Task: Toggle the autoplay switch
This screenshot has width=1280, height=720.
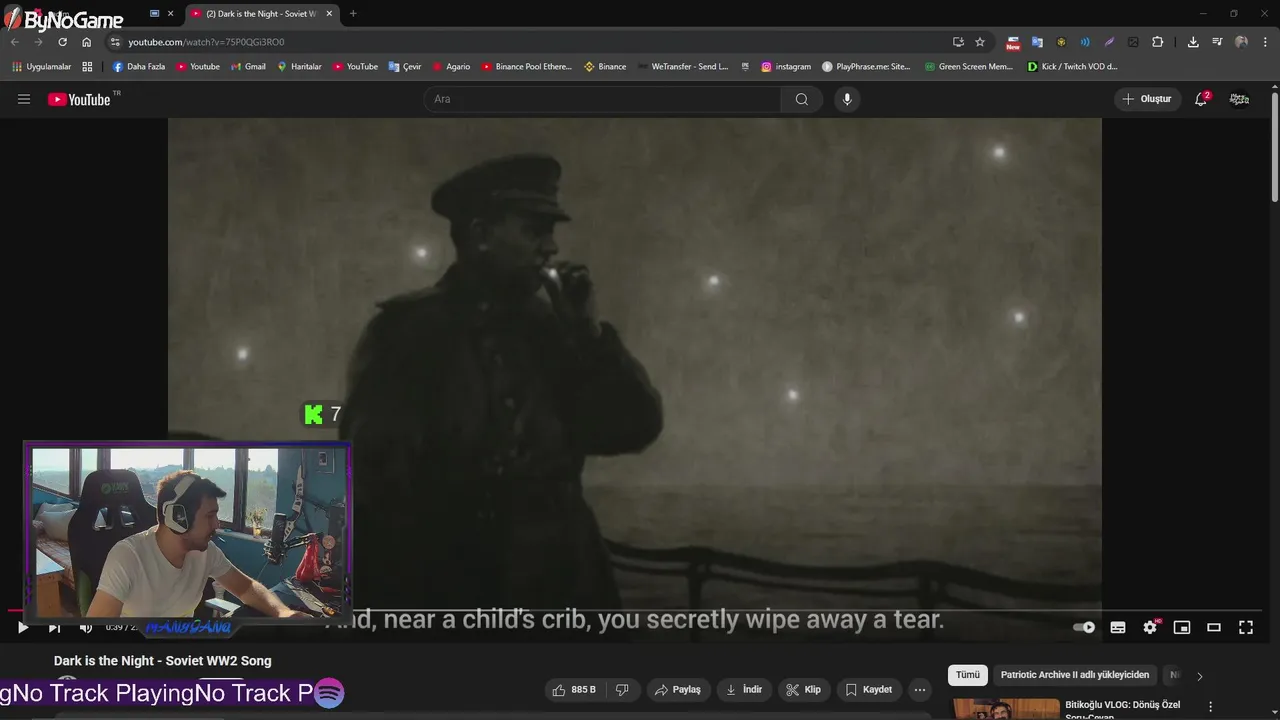Action: (1084, 627)
